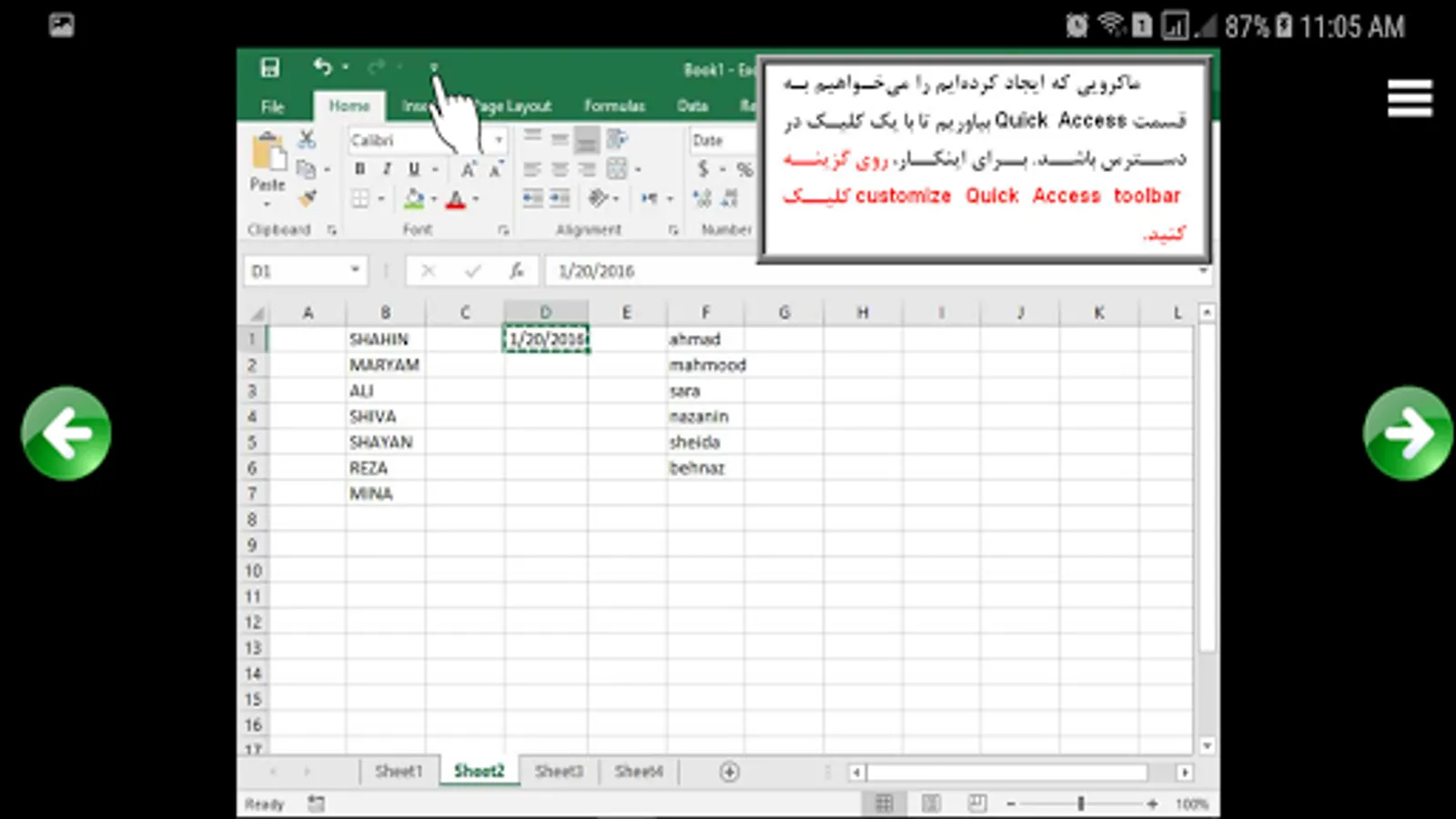Viewport: 1456px width, 819px height.
Task: Center the text horizontally
Action: pos(560,169)
